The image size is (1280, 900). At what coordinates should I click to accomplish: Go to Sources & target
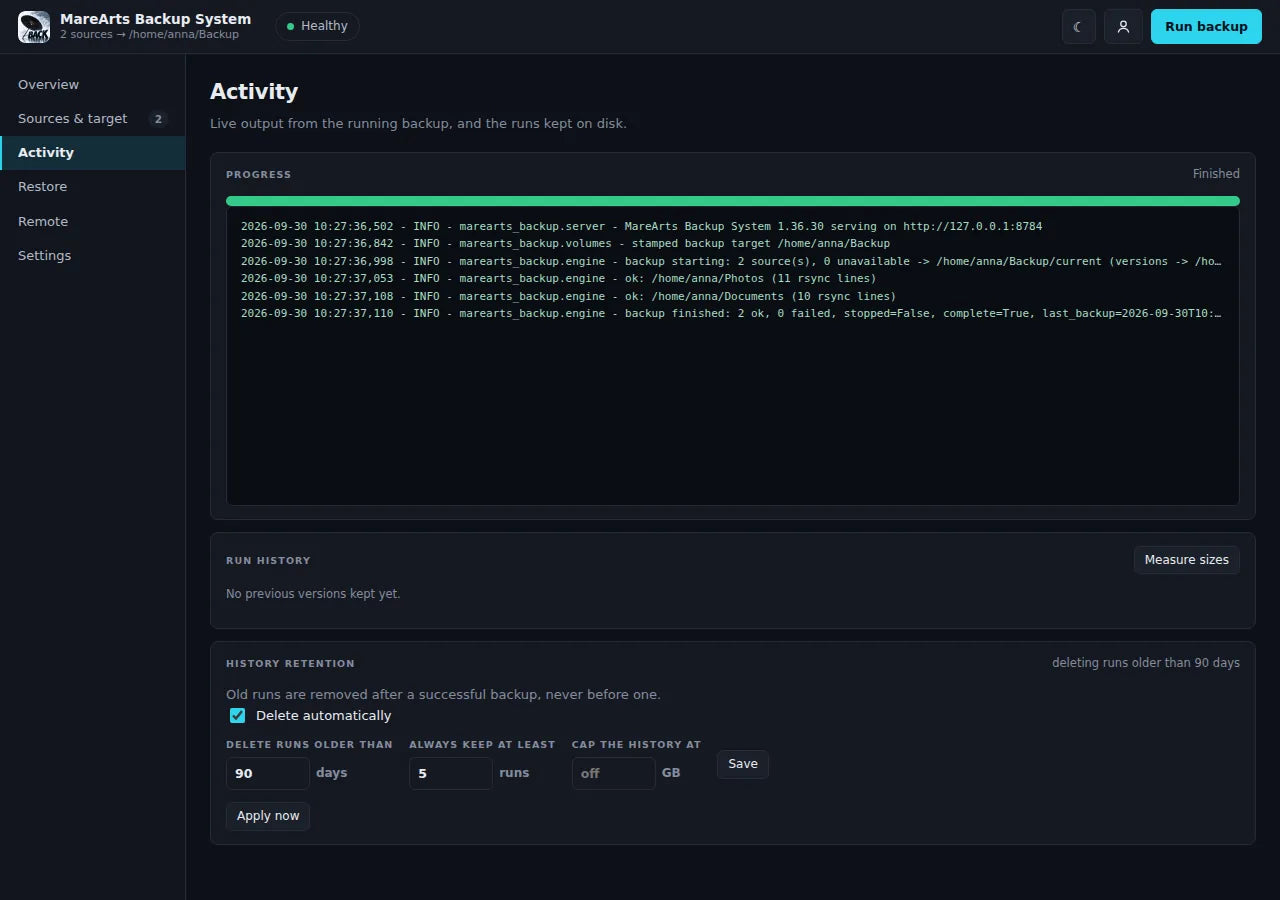pyautogui.click(x=92, y=119)
